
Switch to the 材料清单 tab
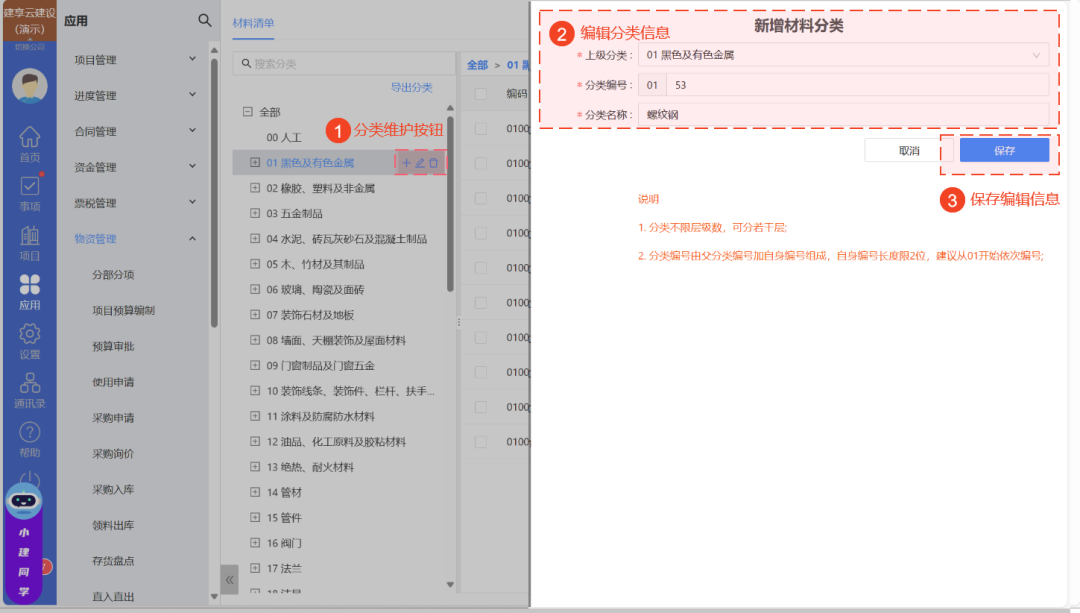coord(253,22)
